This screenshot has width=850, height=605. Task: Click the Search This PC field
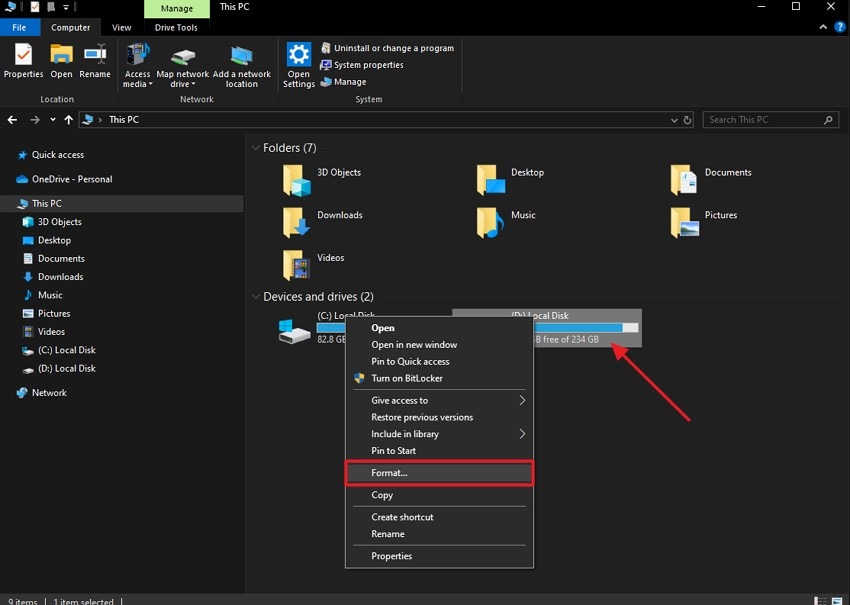coord(770,119)
